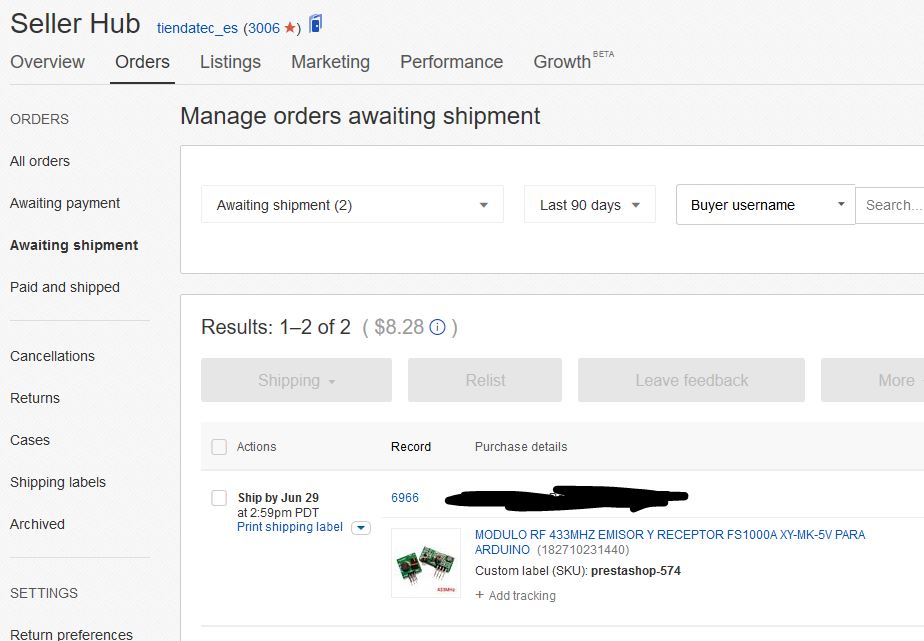
Task: Click the RF module product thumbnail
Action: pos(426,563)
